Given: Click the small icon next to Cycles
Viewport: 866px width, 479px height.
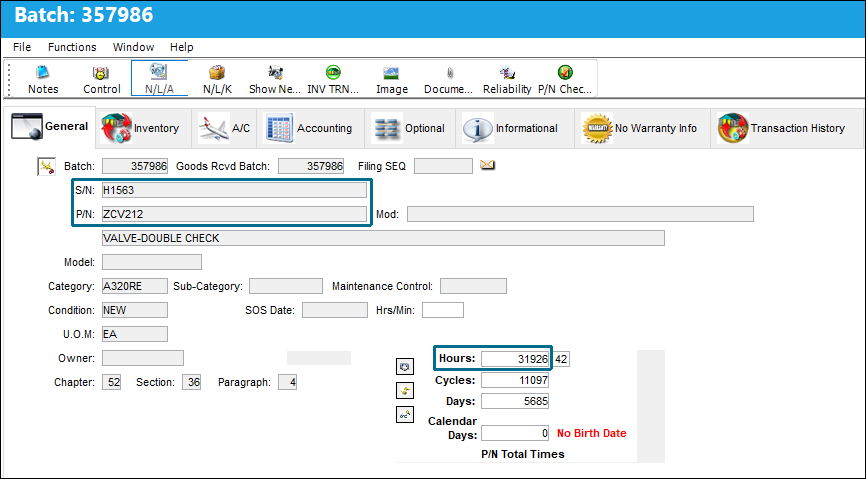Looking at the screenshot, I should coord(405,391).
